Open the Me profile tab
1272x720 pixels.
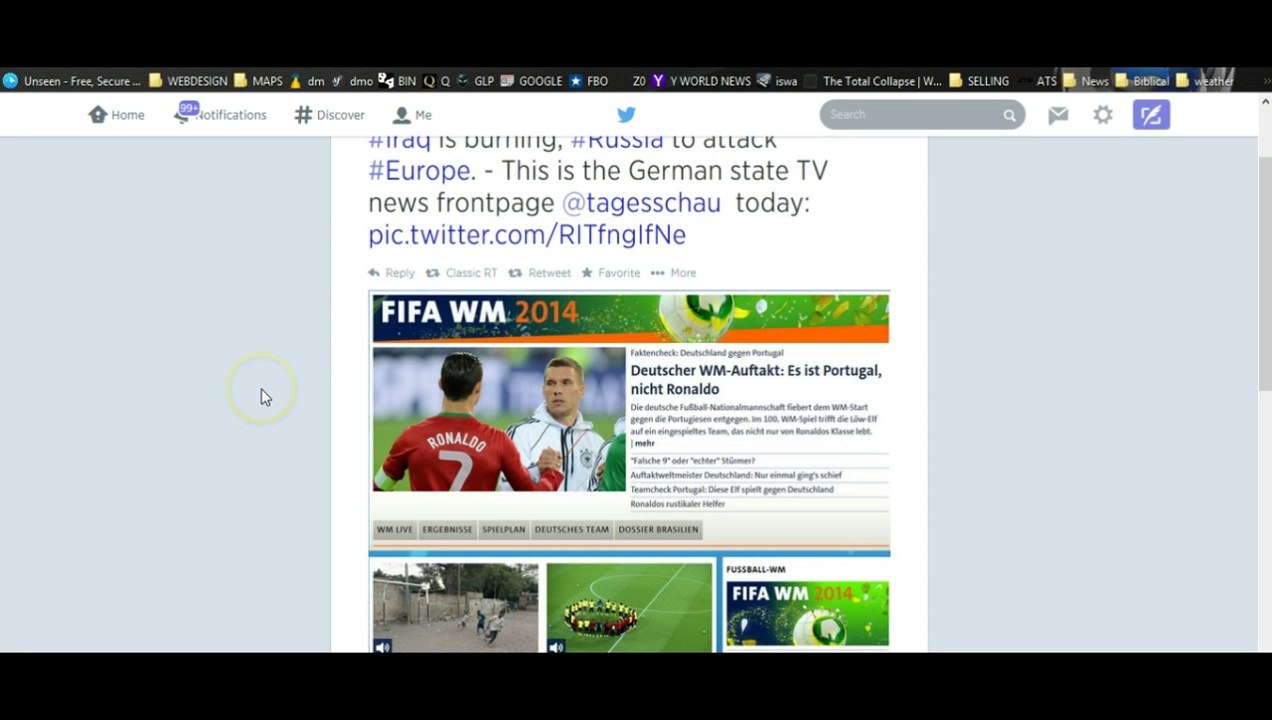coord(412,115)
